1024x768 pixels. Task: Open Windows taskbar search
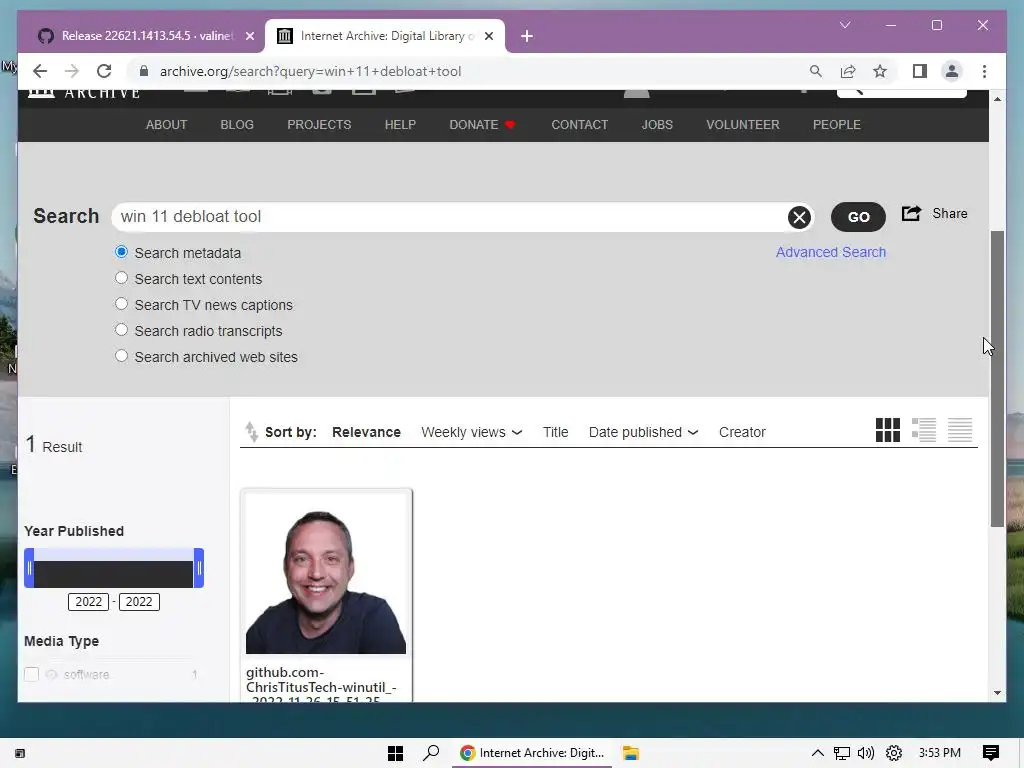coord(431,753)
